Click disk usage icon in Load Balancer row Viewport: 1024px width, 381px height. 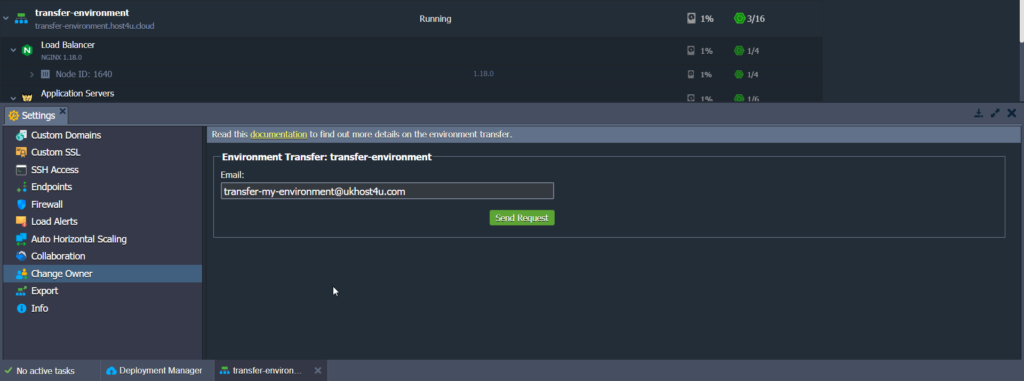point(691,50)
